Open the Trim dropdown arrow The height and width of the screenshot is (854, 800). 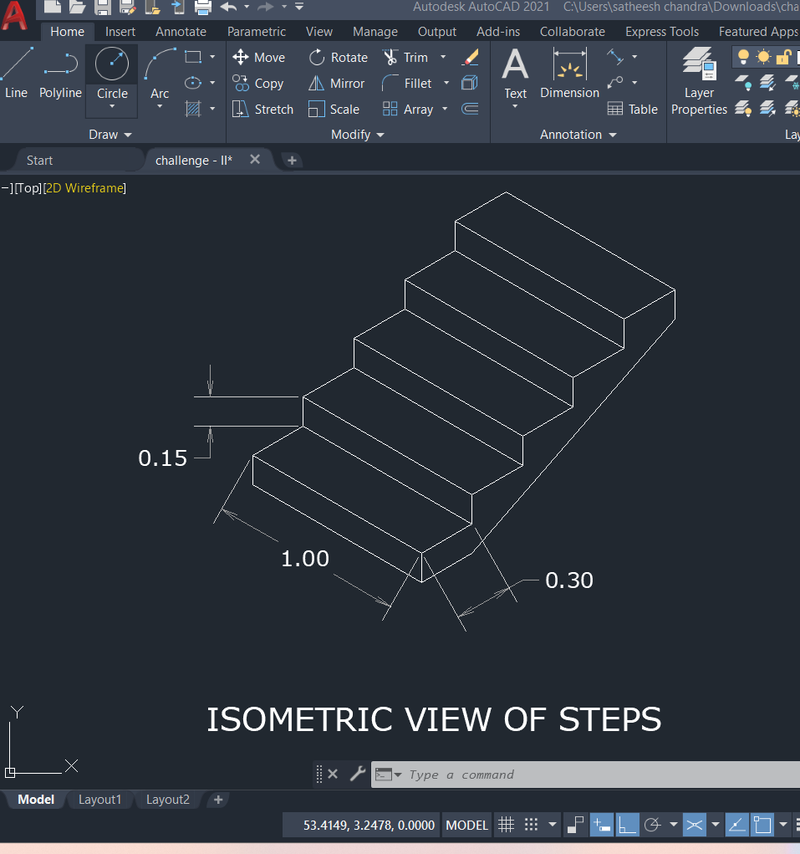[443, 57]
